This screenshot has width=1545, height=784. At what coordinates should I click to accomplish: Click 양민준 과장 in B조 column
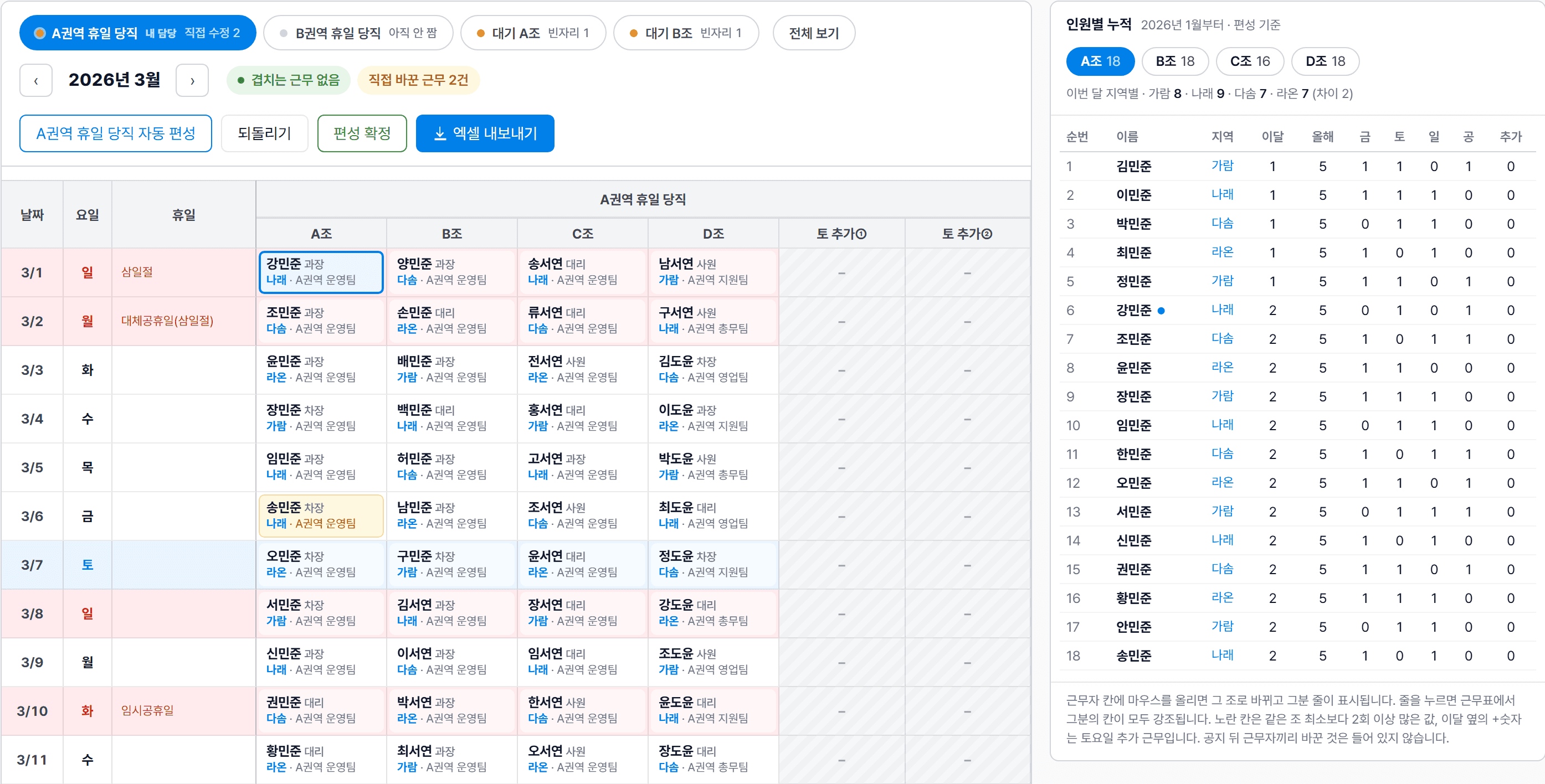click(x=451, y=272)
